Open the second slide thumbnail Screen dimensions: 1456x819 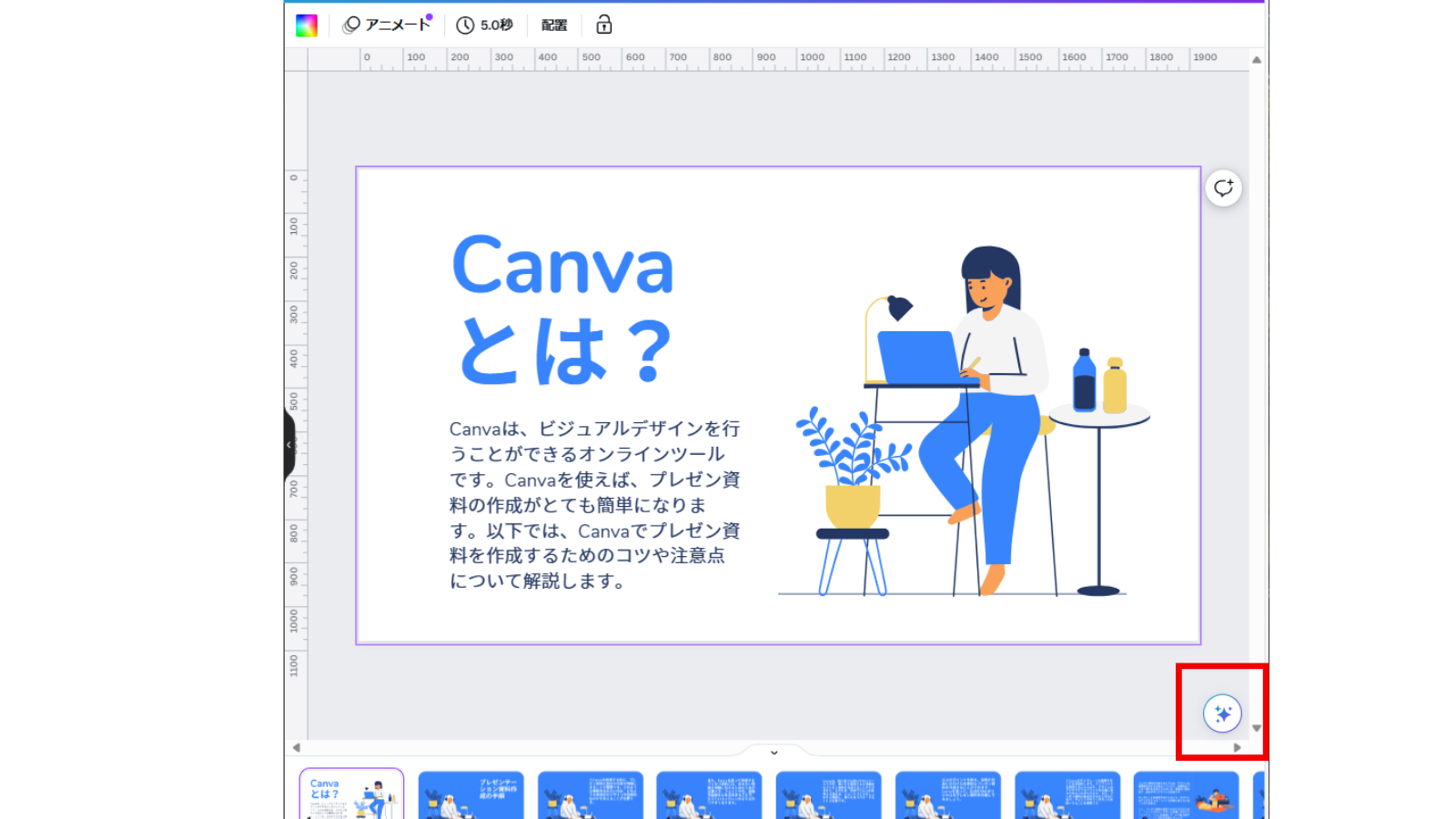(471, 795)
